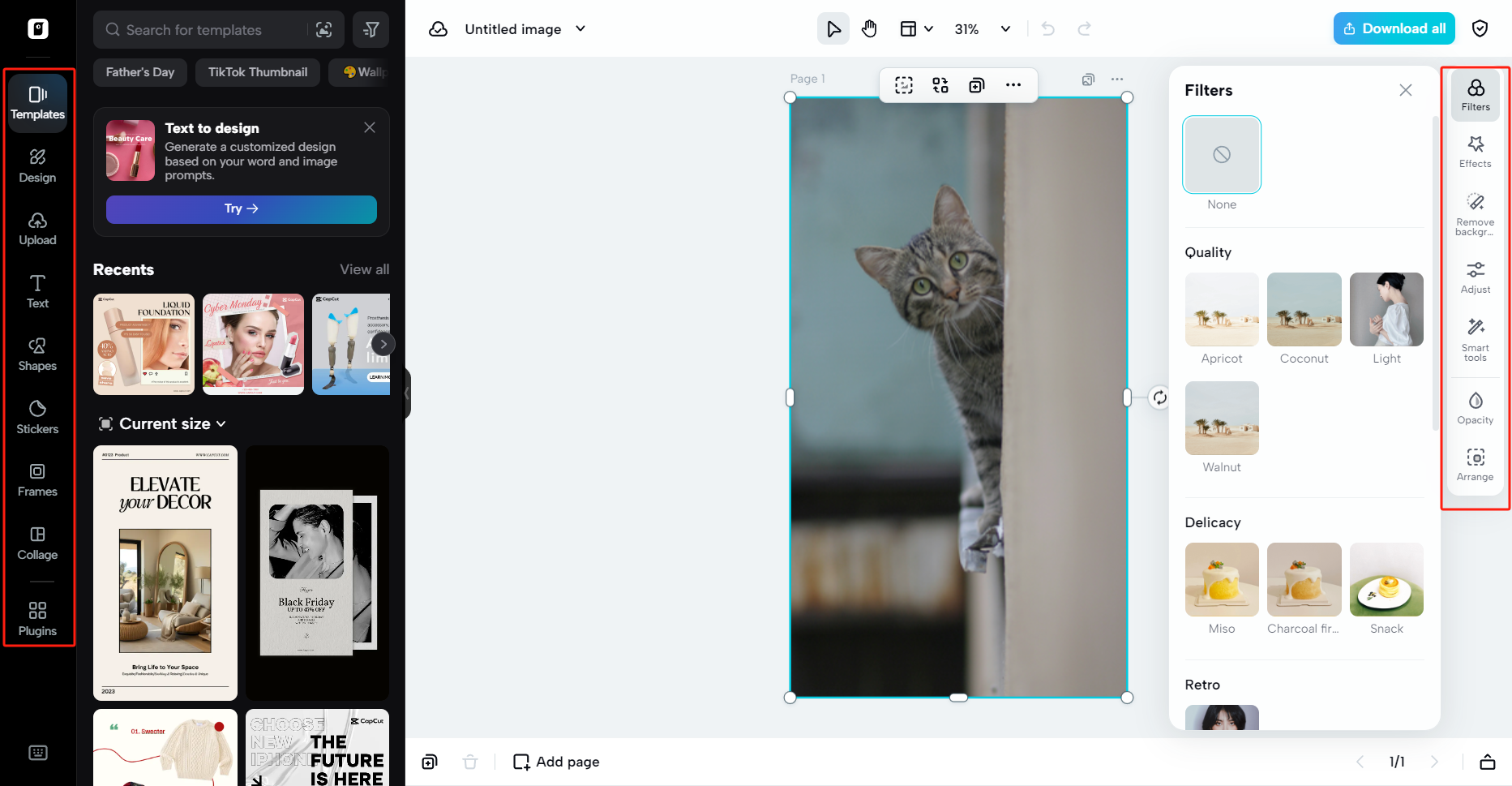This screenshot has height=786, width=1512.
Task: Select the Hand tool for panning
Action: (x=869, y=28)
